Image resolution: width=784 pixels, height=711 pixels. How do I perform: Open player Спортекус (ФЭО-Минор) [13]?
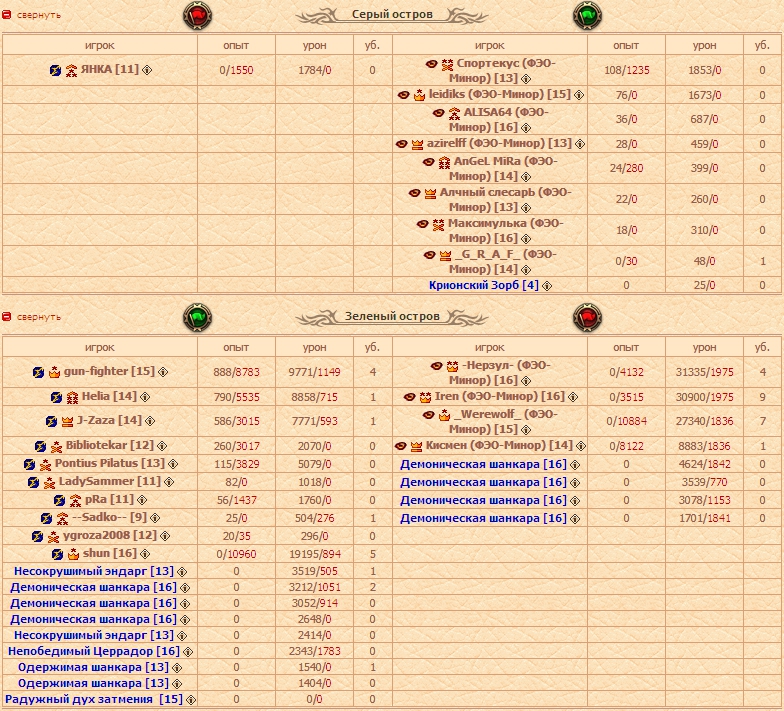[x=502, y=70]
